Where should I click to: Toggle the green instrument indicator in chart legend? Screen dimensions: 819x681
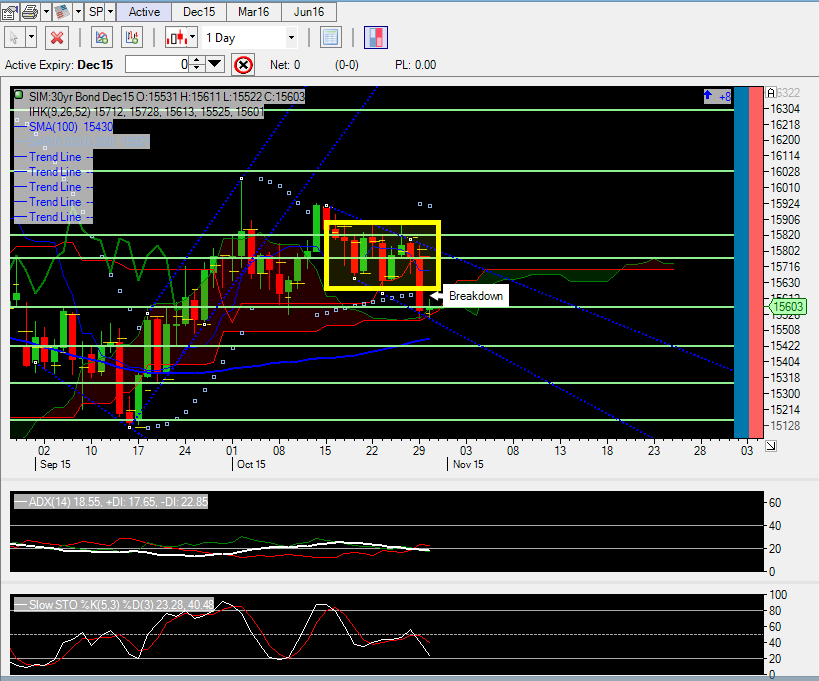click(19, 96)
